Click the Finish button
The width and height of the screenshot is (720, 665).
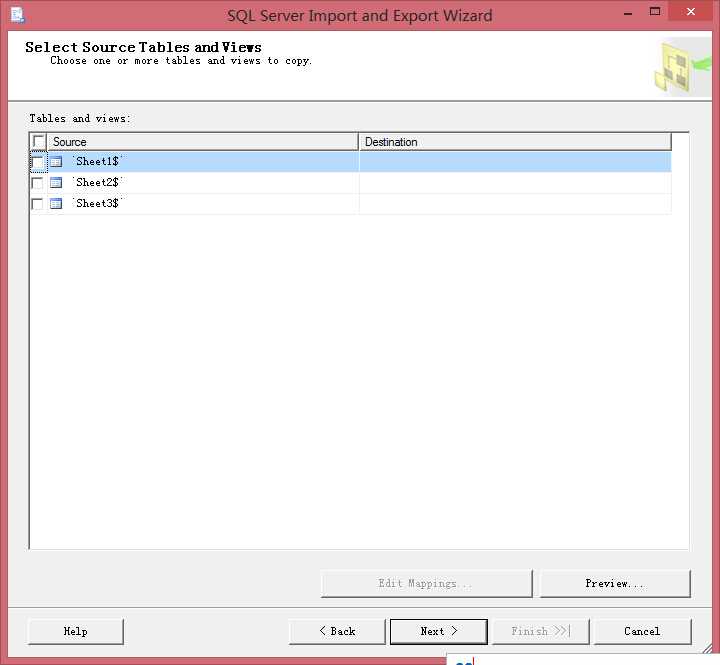pos(540,631)
